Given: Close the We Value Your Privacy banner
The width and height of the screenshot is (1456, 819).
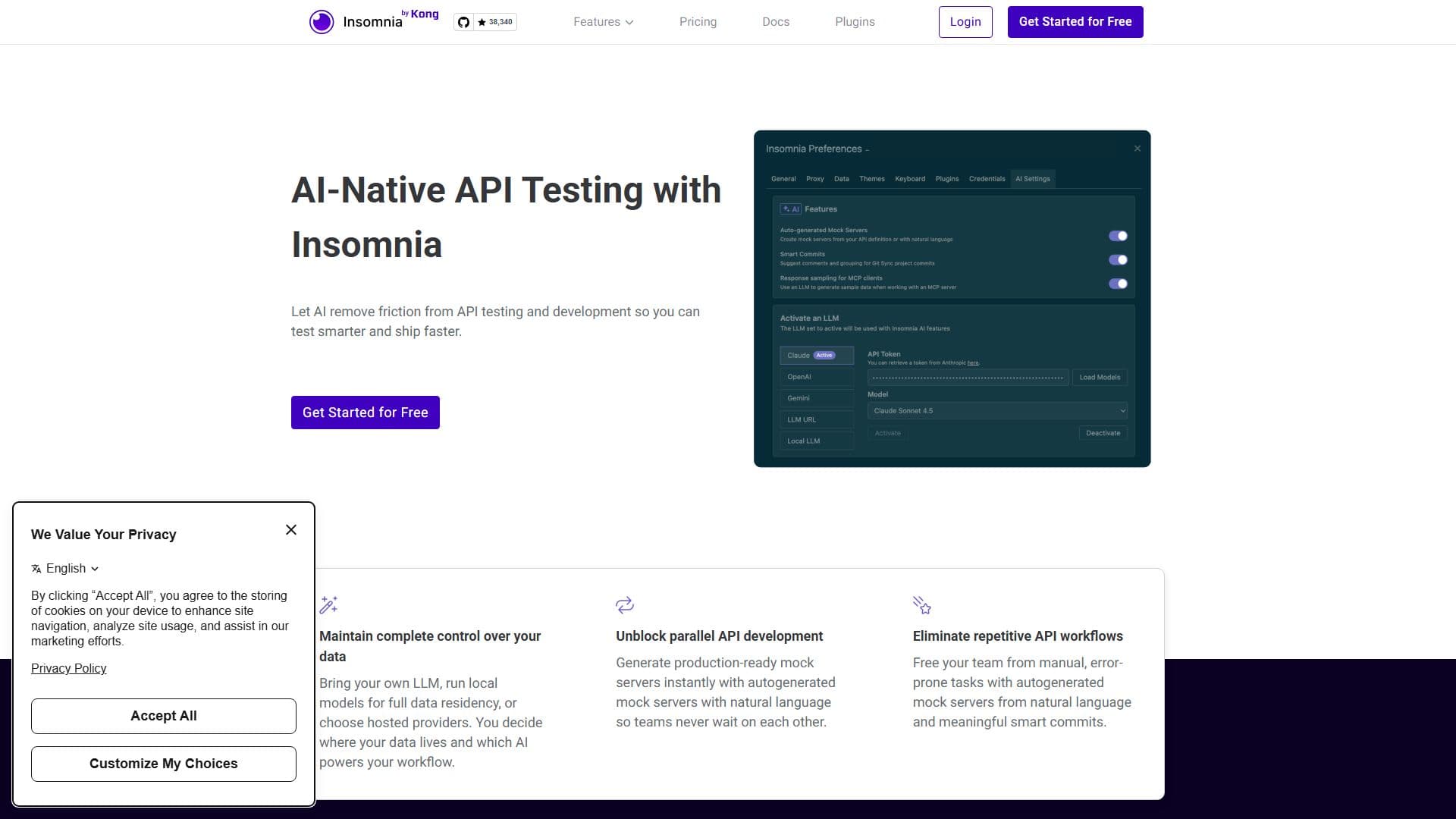Looking at the screenshot, I should coord(291,530).
